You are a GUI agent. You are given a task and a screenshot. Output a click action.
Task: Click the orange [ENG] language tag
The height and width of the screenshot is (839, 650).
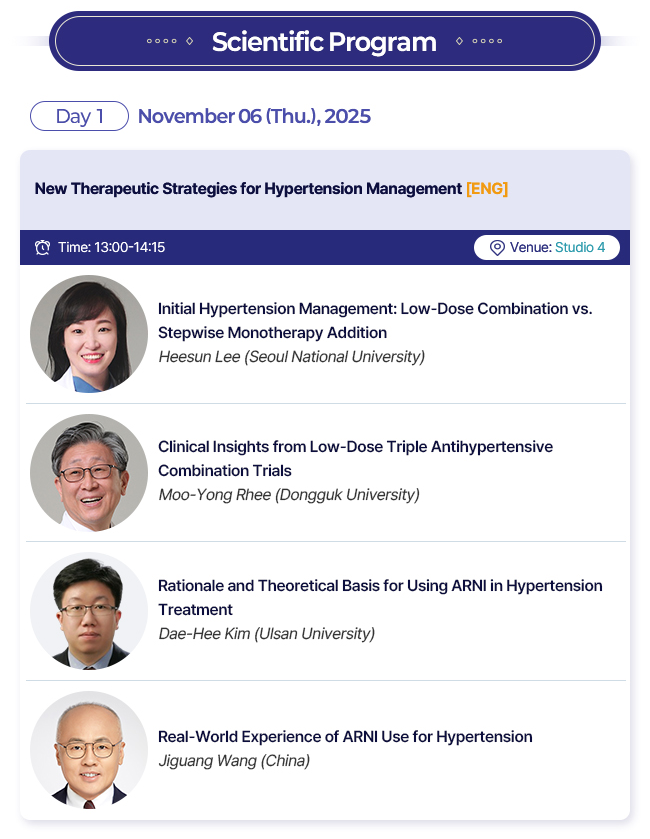click(x=487, y=189)
